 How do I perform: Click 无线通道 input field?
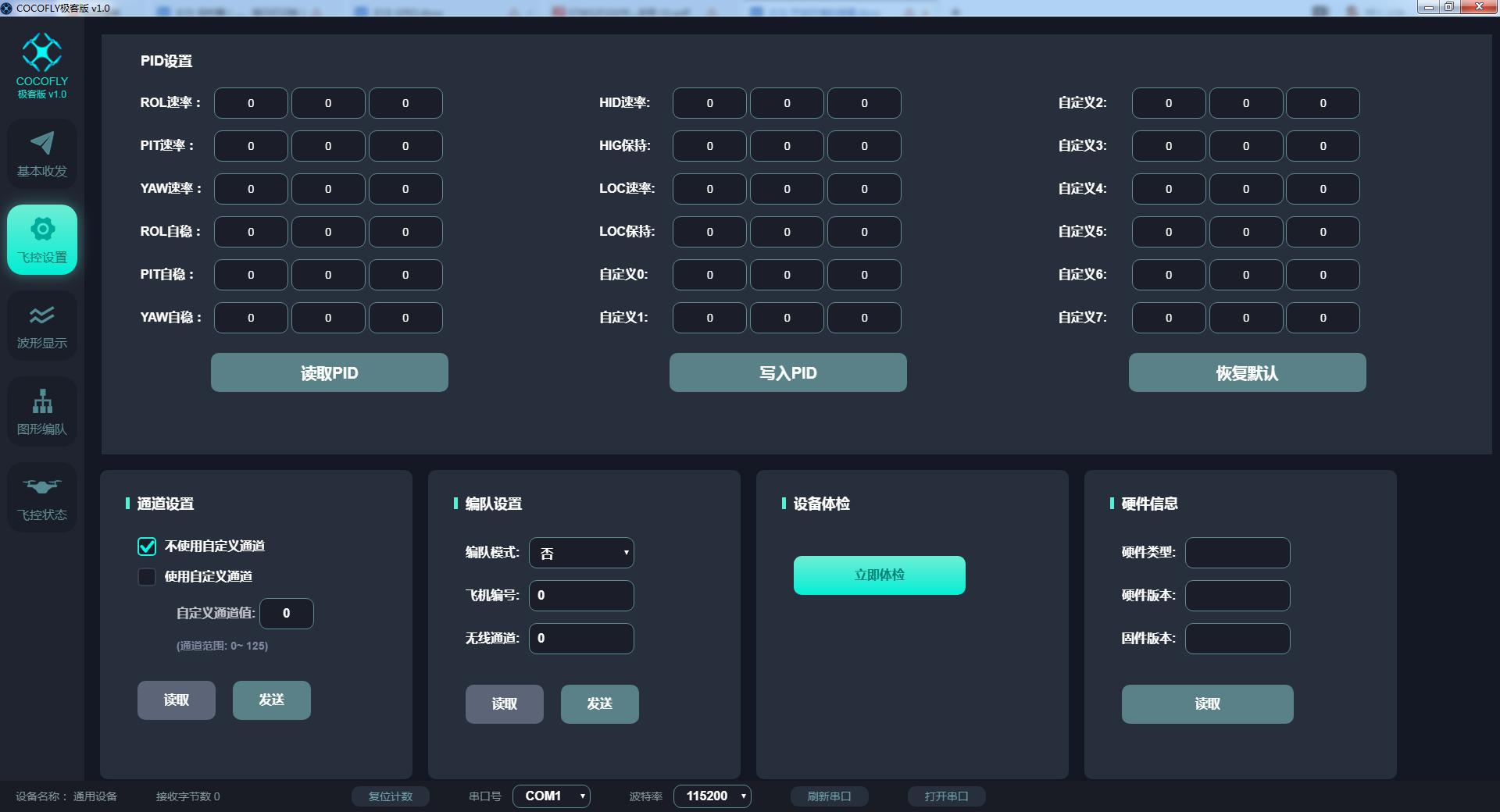(581, 639)
